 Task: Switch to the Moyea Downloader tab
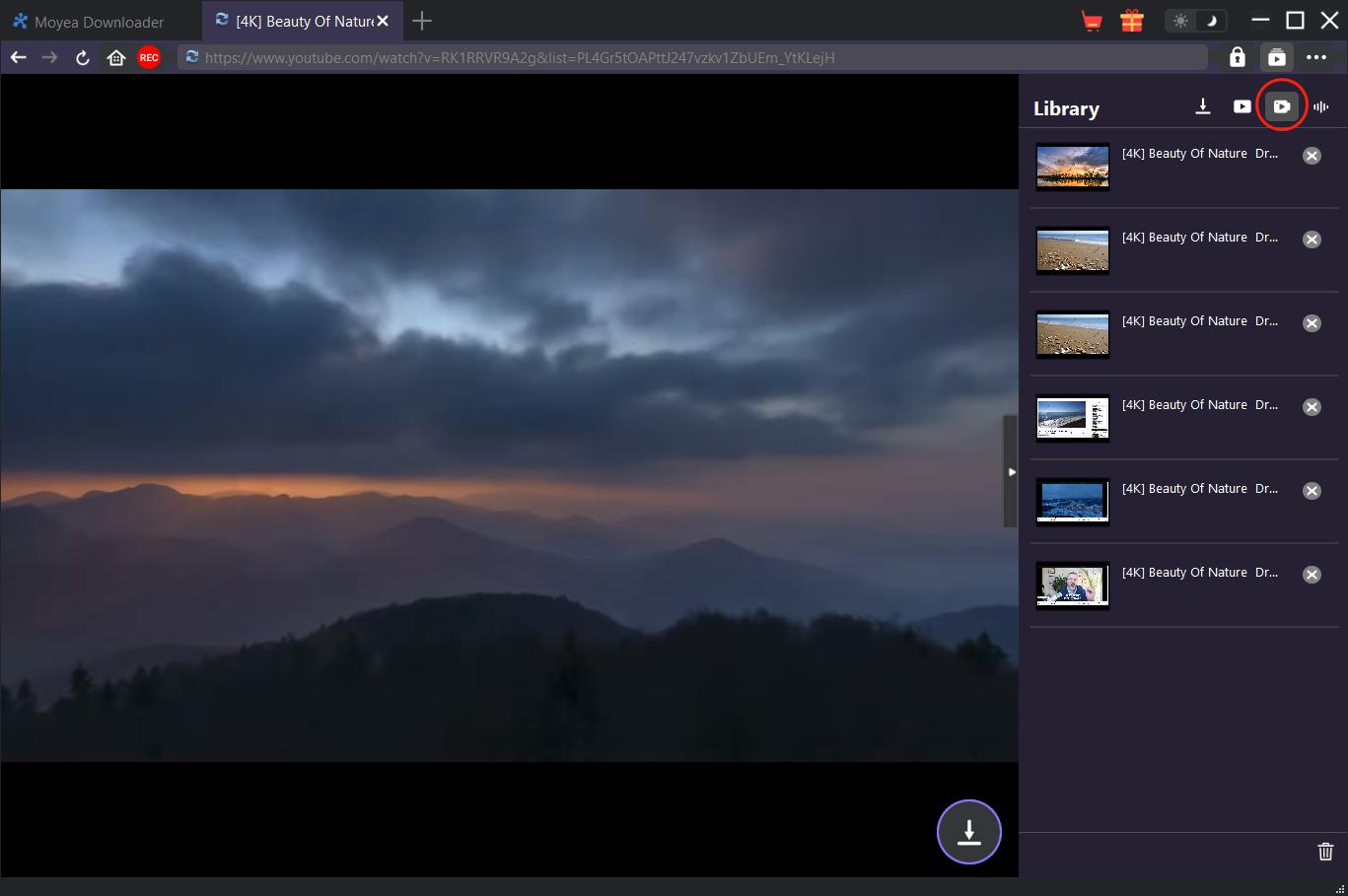(x=99, y=22)
